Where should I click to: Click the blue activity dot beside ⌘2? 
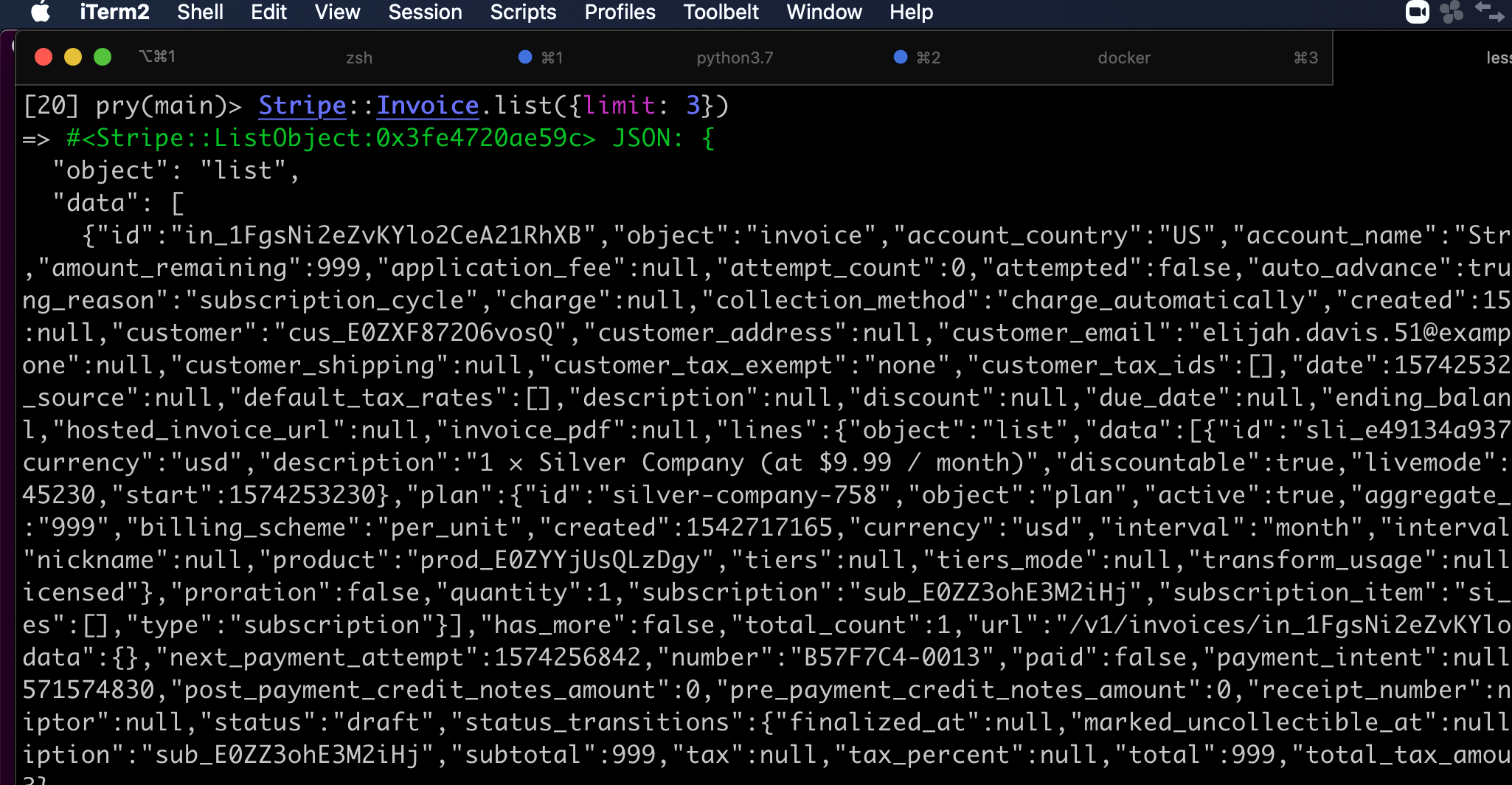tap(901, 57)
